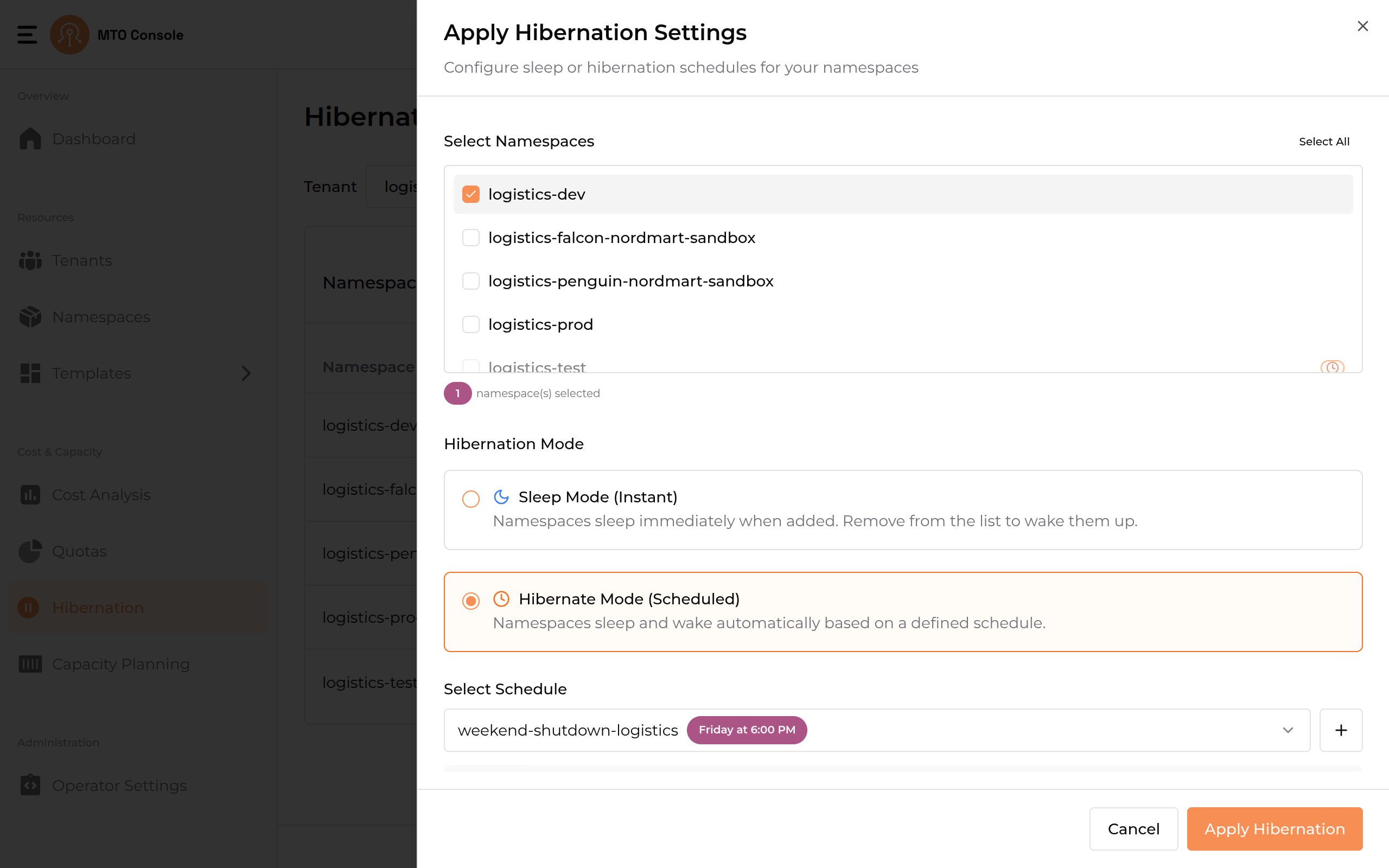
Task: Click the logistics-prod namespace label
Action: [x=540, y=324]
